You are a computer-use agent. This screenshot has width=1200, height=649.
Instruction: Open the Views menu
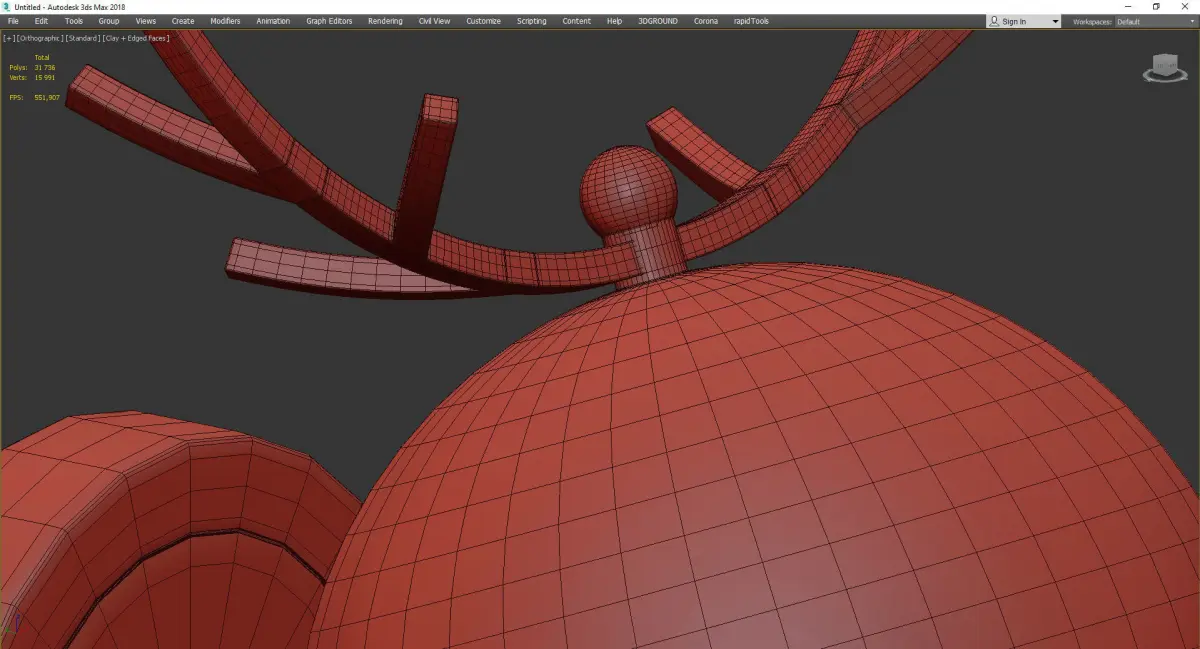tap(146, 21)
